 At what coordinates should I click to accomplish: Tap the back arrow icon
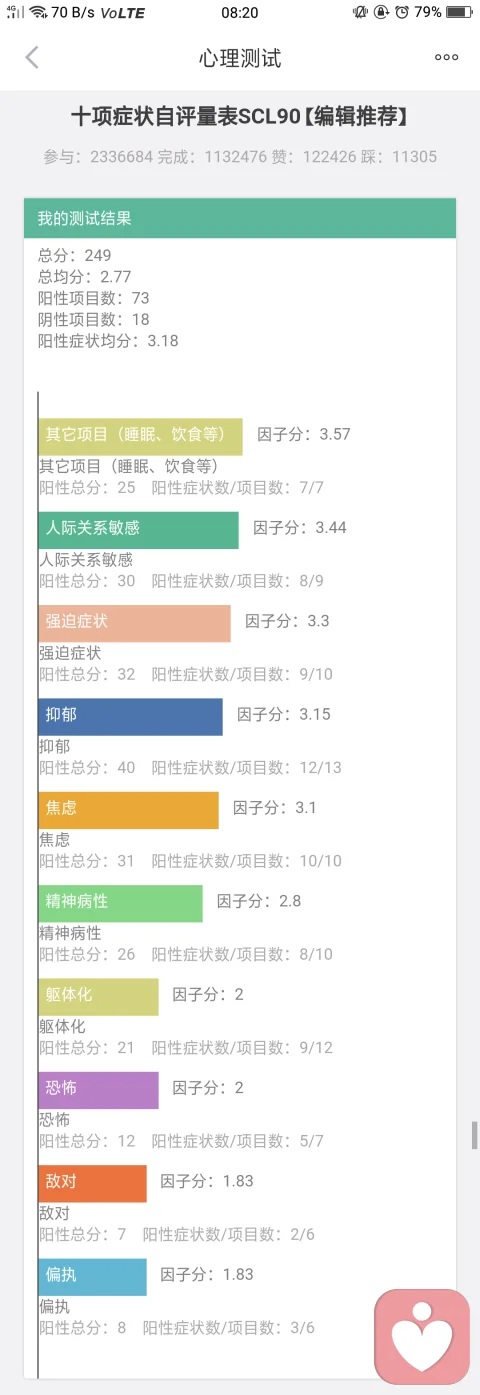point(32,58)
